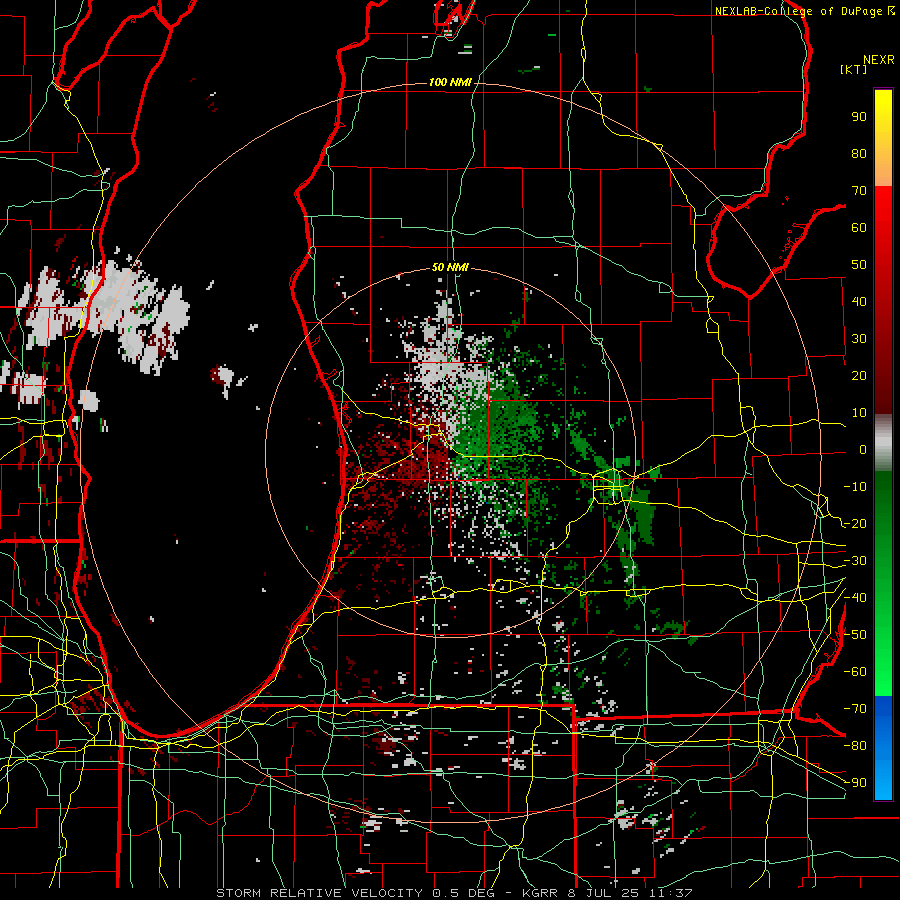Click the 10 value on the velocity scale
This screenshot has width=900, height=900.
[x=859, y=413]
